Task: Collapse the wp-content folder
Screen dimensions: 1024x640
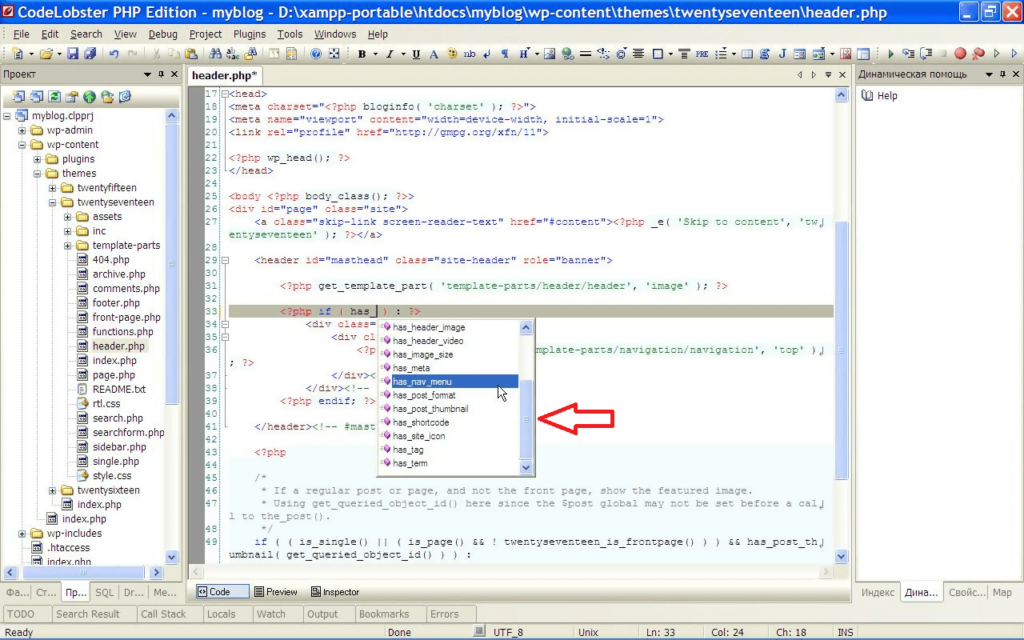Action: click(x=22, y=144)
